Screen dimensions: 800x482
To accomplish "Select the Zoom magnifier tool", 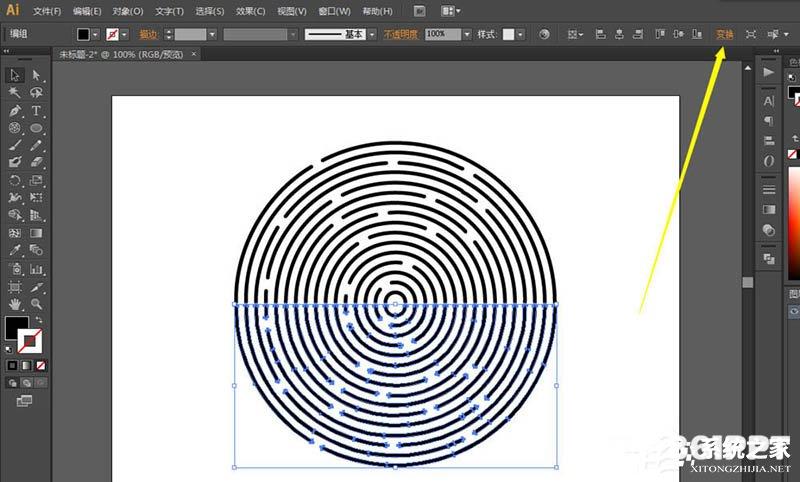I will click(36, 305).
